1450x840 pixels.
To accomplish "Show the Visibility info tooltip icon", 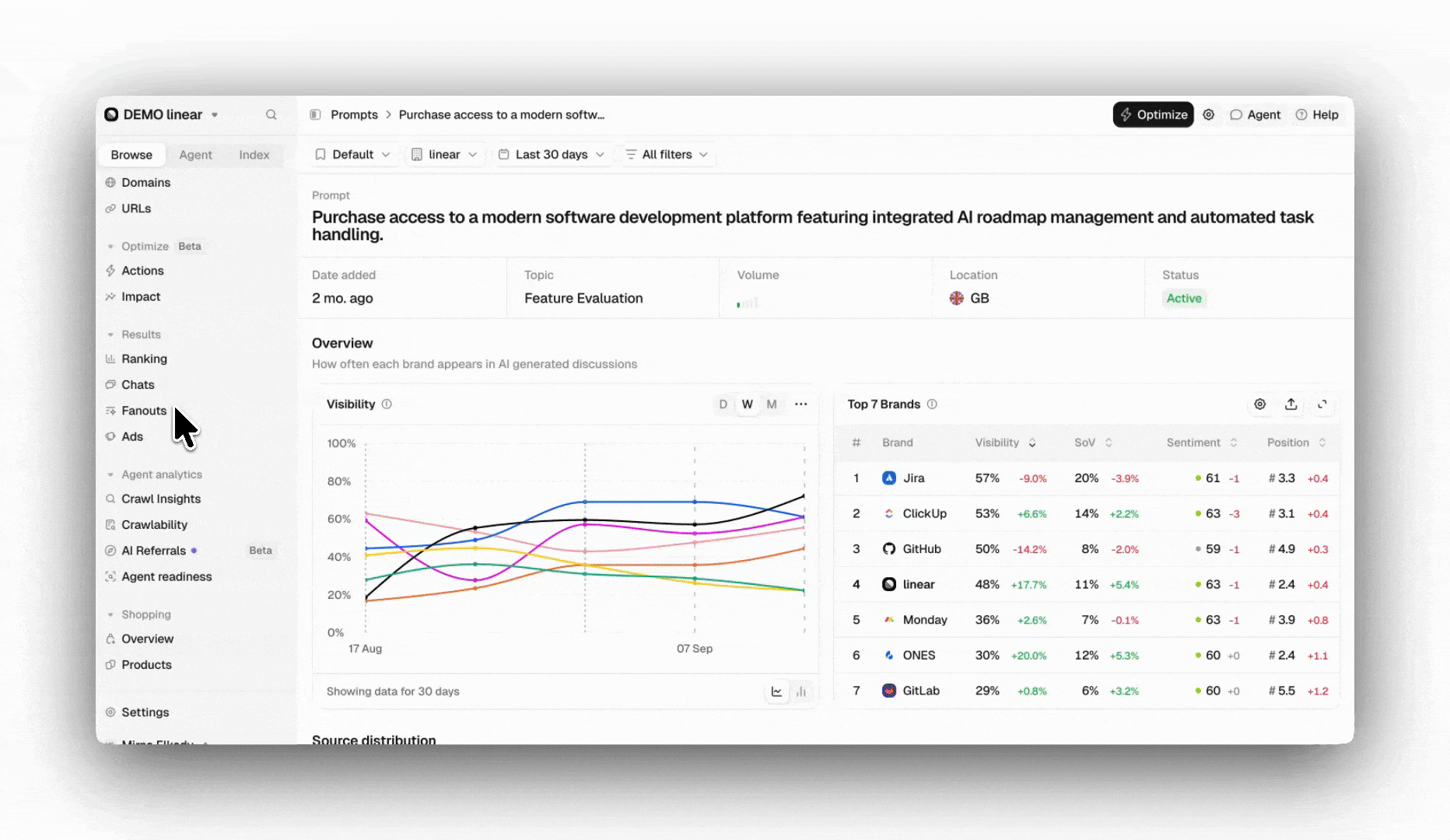I will tap(387, 404).
